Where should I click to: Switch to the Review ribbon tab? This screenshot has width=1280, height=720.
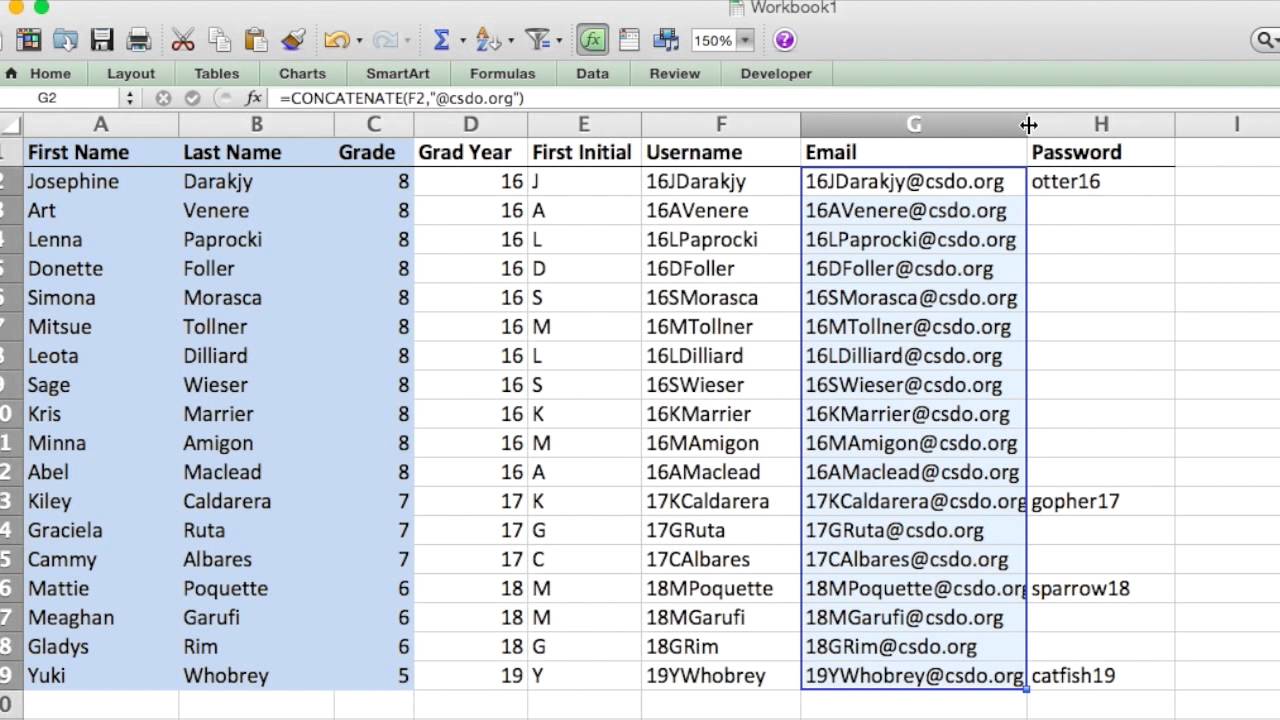coord(675,73)
